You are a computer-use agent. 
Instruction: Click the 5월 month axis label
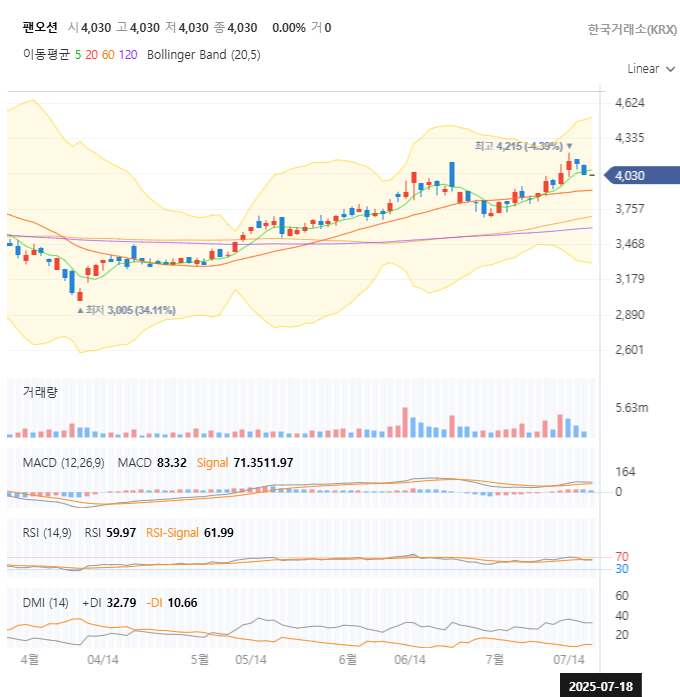[200, 659]
